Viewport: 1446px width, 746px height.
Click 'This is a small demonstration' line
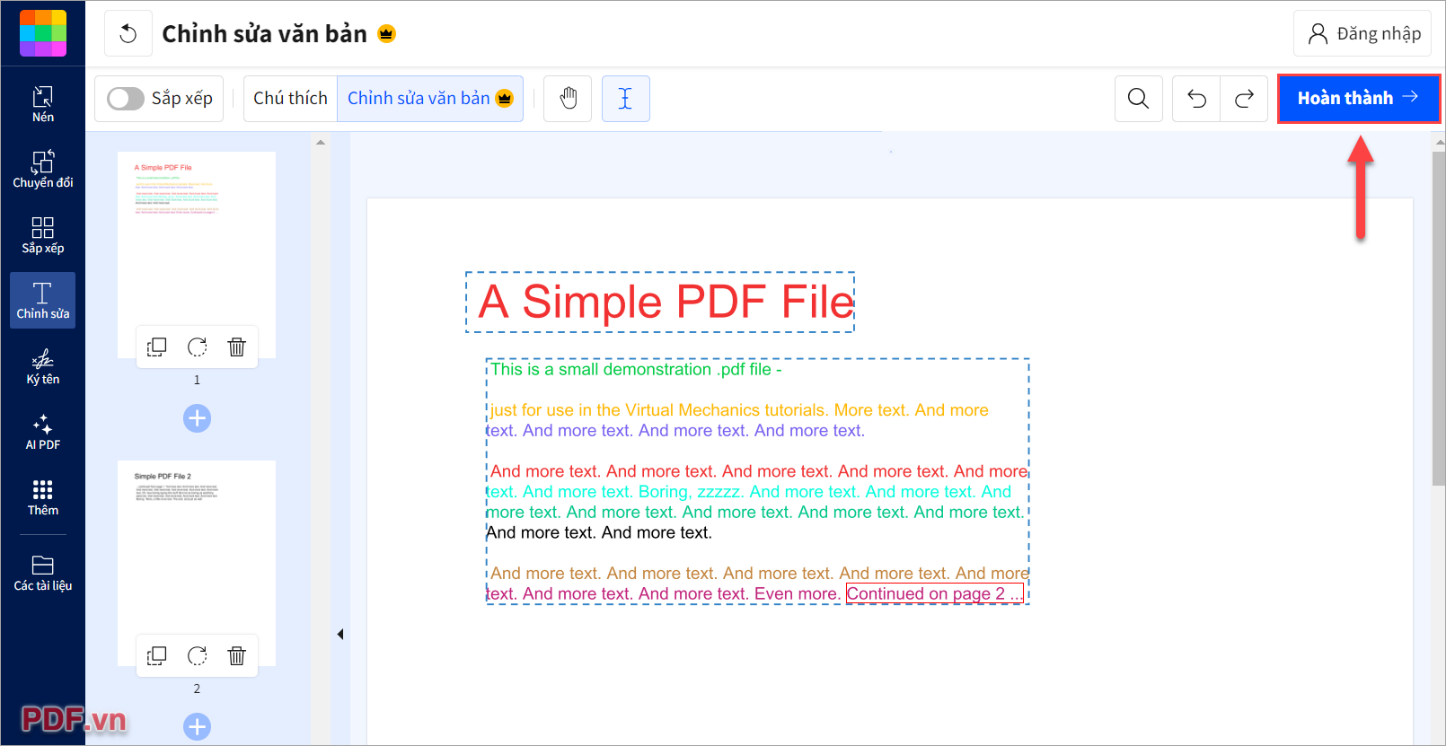click(x=636, y=369)
